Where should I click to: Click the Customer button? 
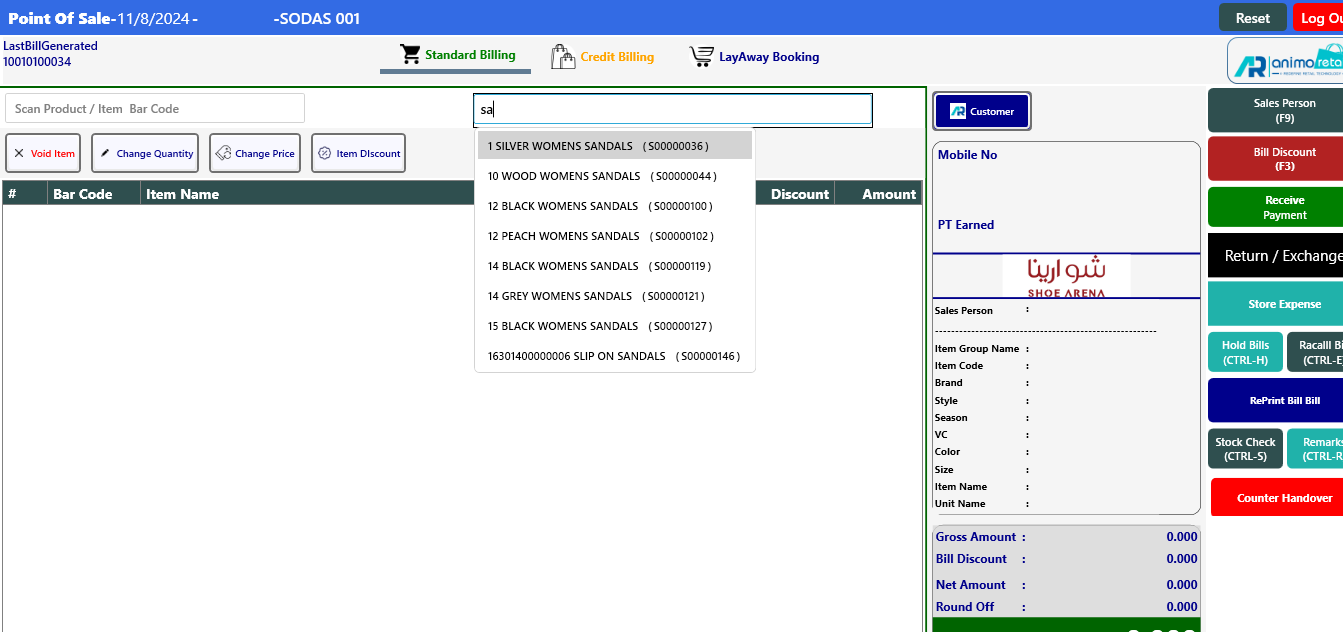(981, 111)
